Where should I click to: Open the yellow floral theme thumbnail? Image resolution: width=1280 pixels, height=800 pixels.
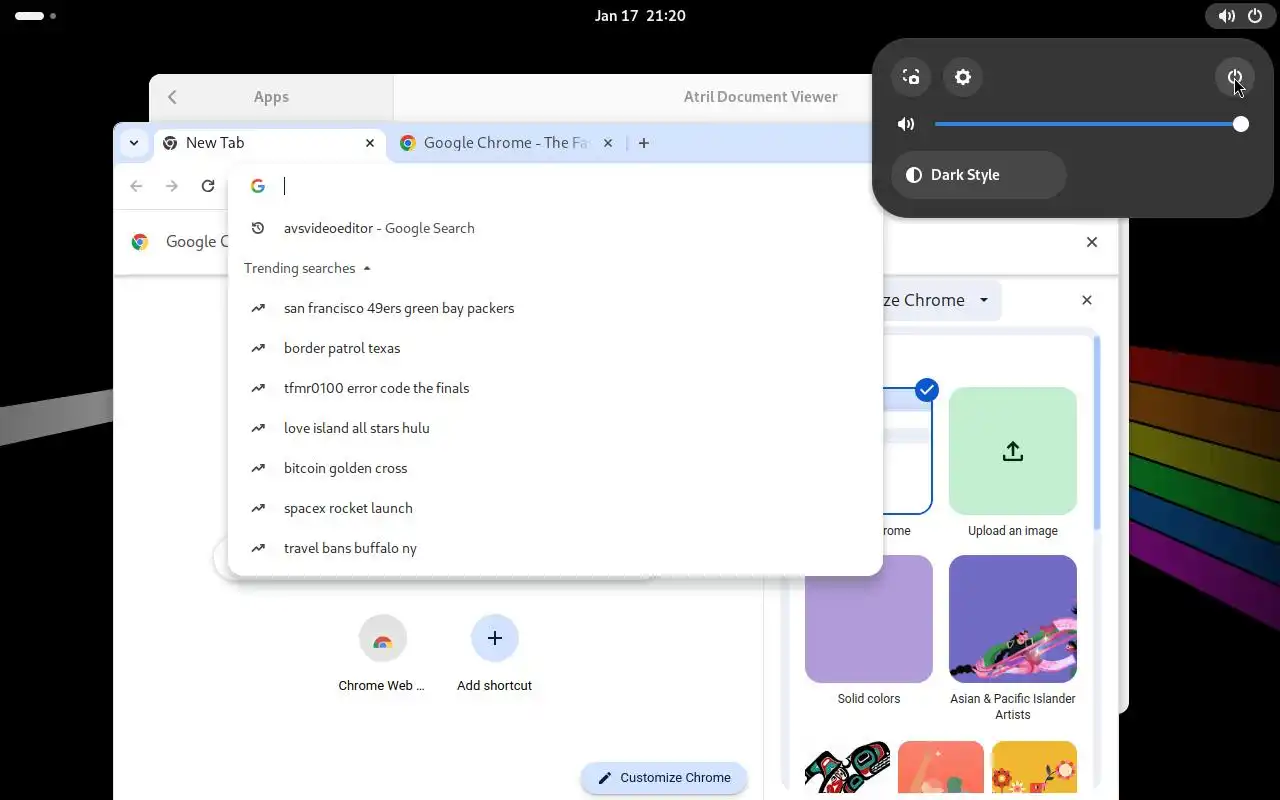click(x=1034, y=767)
